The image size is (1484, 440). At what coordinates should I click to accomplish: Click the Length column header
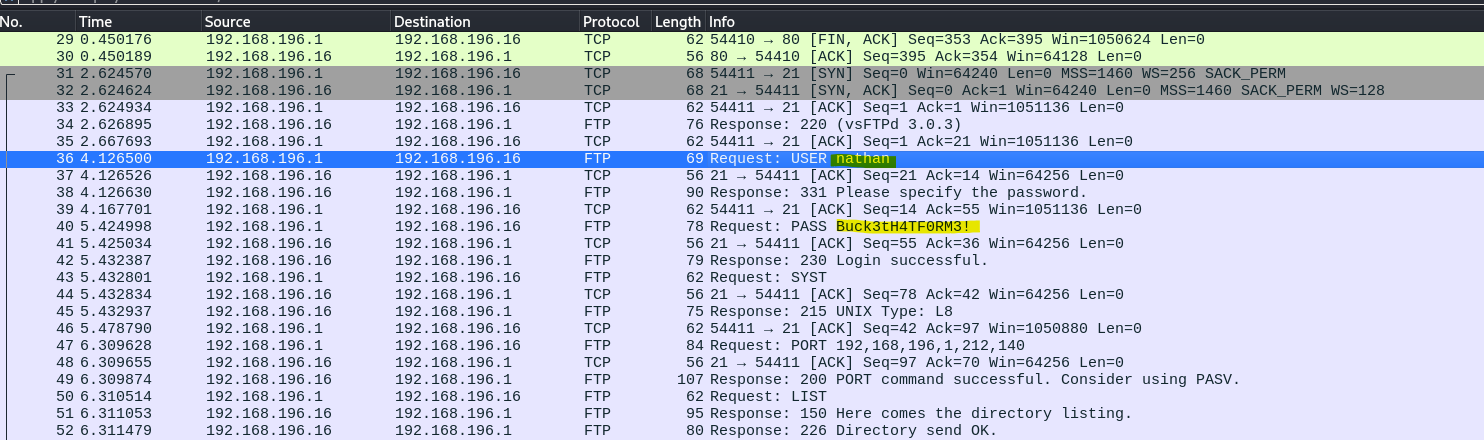[678, 21]
